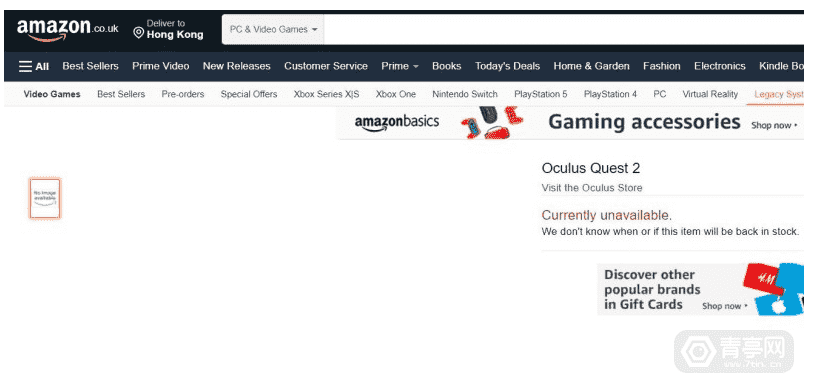Click Shop now on the Gaming accessories banner
Screen dimensions: 818x385
[x=774, y=126]
